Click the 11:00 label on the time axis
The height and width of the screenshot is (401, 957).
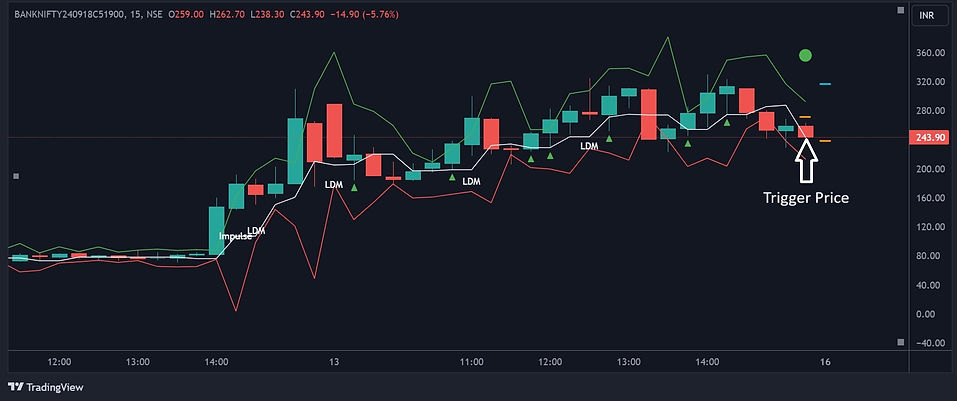(x=472, y=361)
